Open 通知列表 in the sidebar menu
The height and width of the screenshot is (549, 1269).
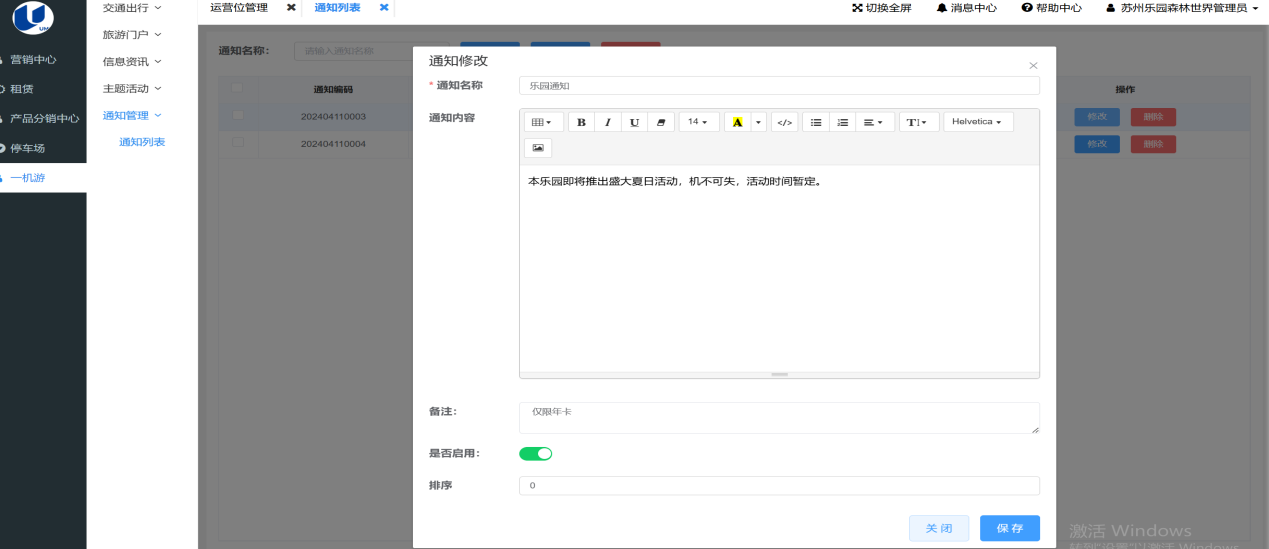142,142
